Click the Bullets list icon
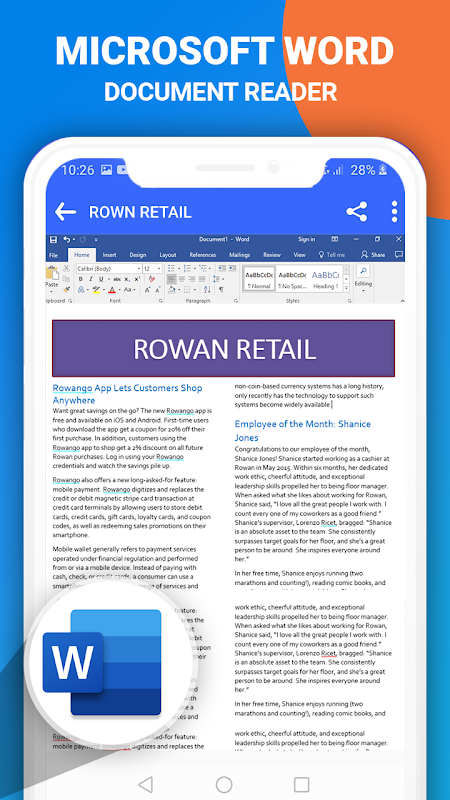 click(171, 268)
